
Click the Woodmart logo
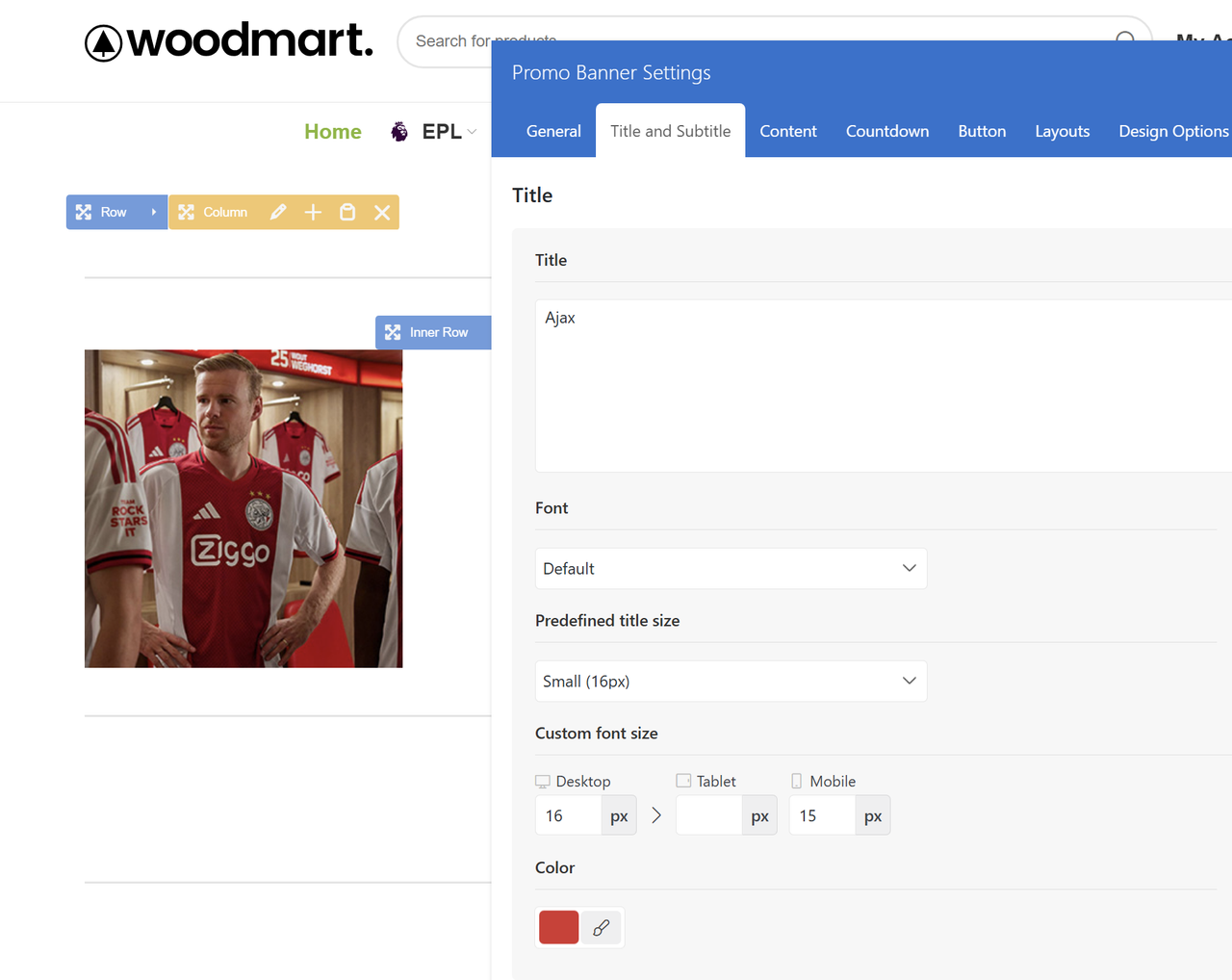click(229, 41)
